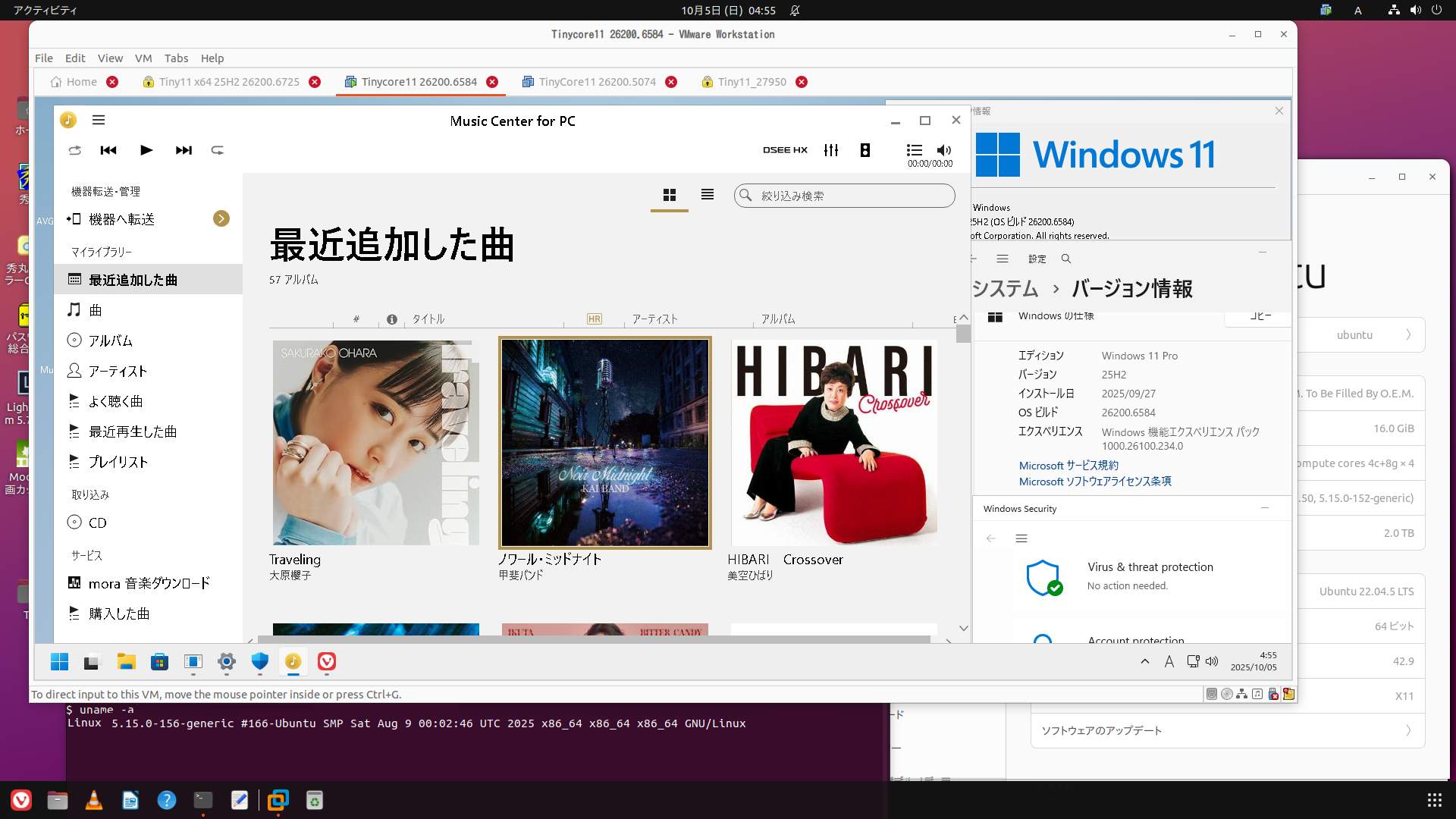Viewport: 1456px width, 819px height.
Task: Switch to grid album view
Action: [670, 195]
